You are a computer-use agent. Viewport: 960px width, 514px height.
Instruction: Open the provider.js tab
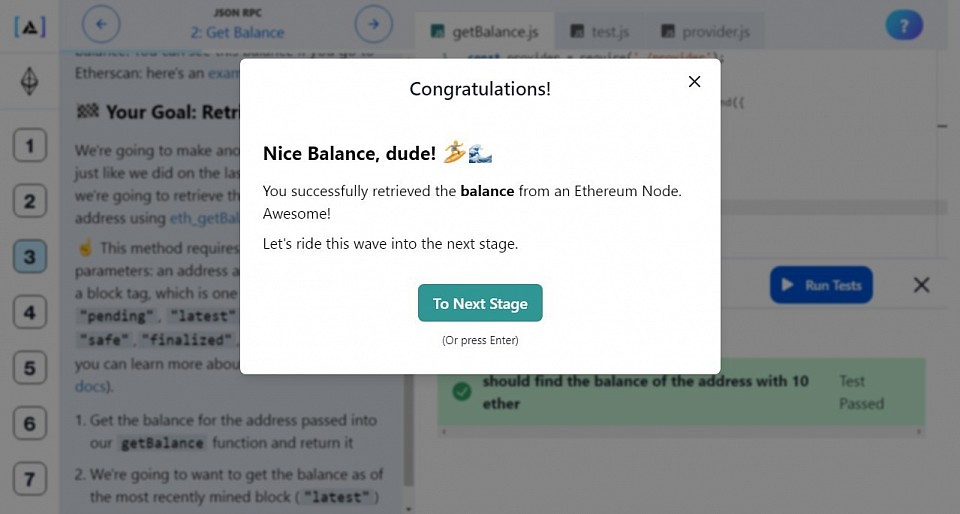[705, 31]
